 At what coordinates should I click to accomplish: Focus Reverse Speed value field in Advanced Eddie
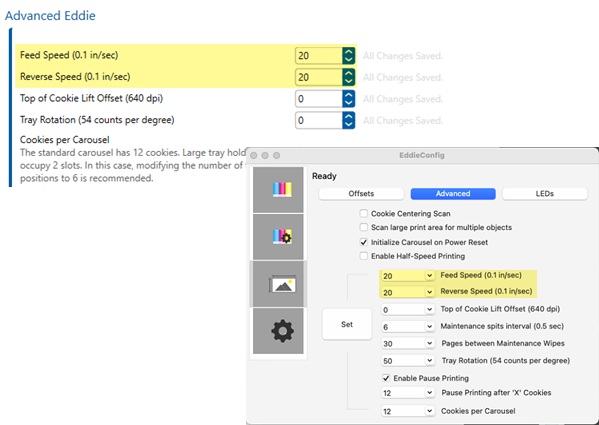[319, 77]
